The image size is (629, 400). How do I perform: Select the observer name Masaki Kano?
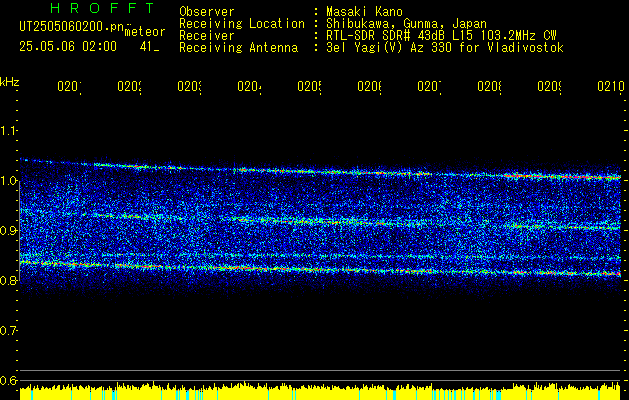click(x=364, y=12)
